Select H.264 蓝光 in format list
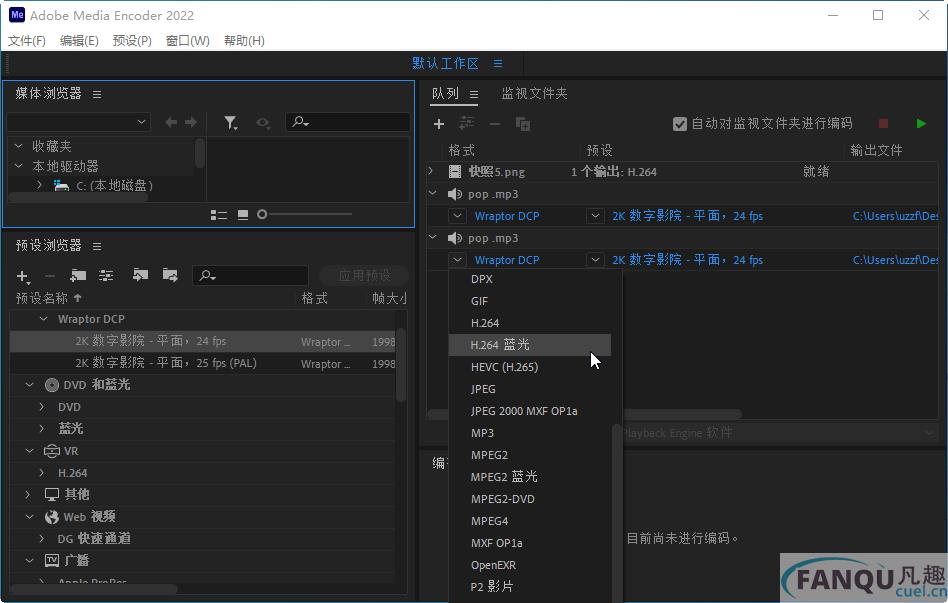This screenshot has height=603, width=948. click(x=530, y=345)
